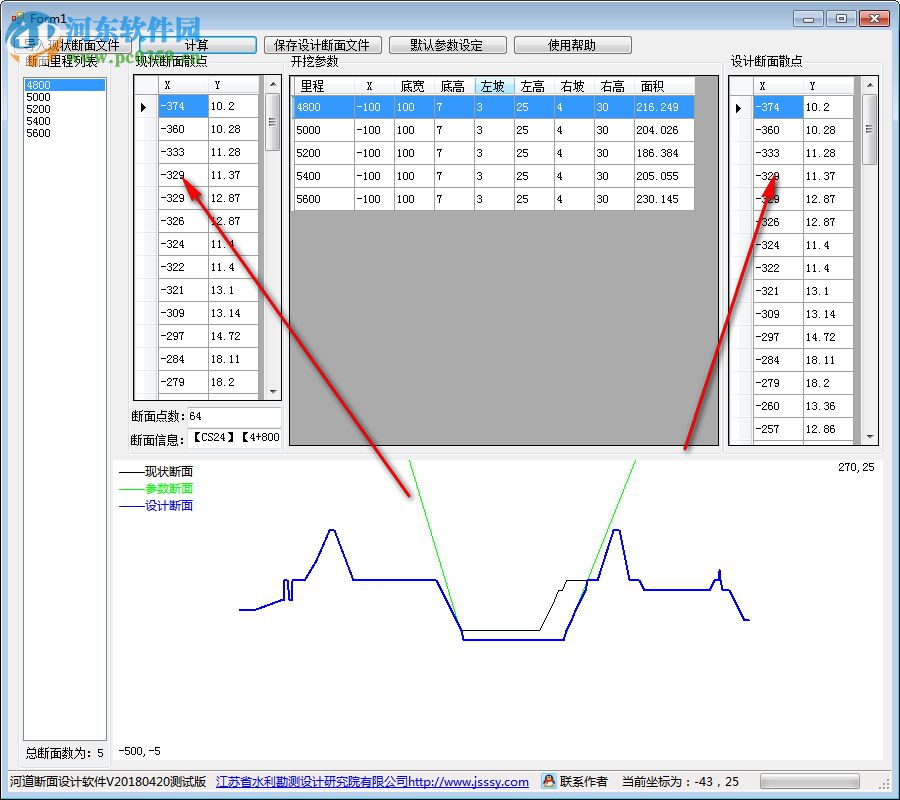Select X cell -321 in 设计断面散点
Image resolution: width=900 pixels, height=800 pixels.
(x=778, y=292)
